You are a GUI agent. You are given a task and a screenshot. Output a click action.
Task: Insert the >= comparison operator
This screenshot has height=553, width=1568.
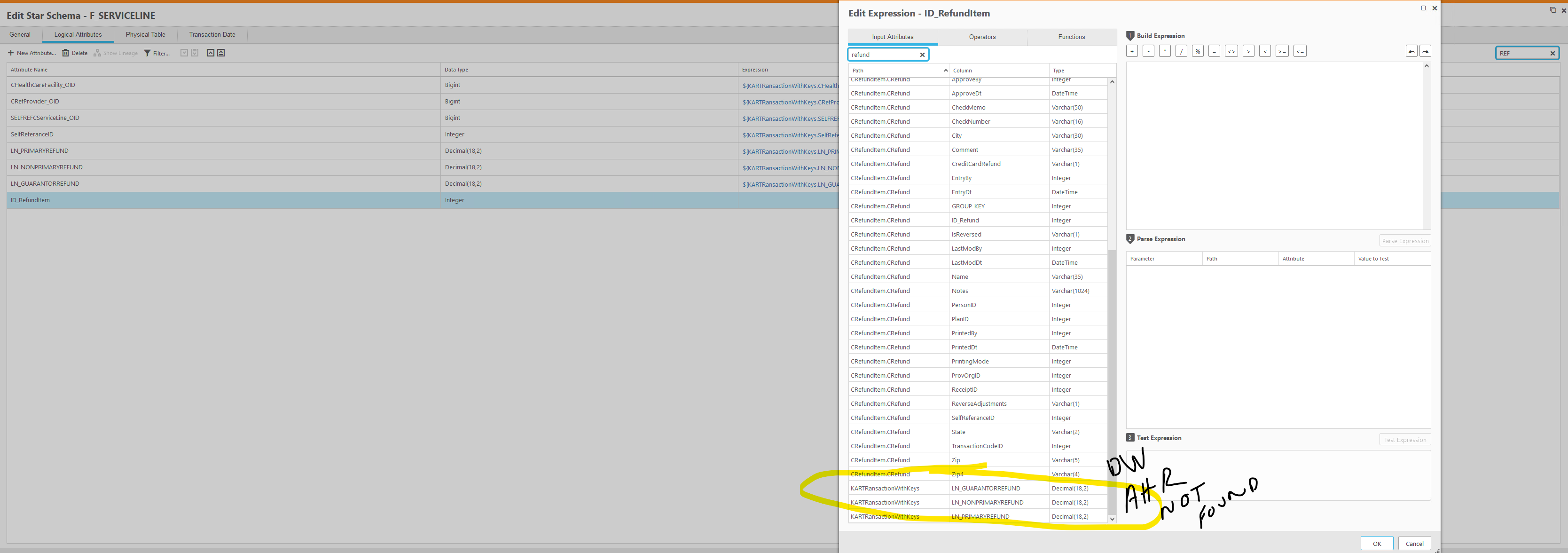tap(1281, 51)
